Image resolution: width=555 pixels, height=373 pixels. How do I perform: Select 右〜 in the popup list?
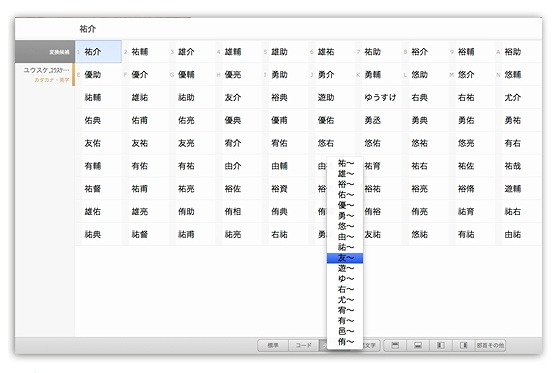coord(345,289)
